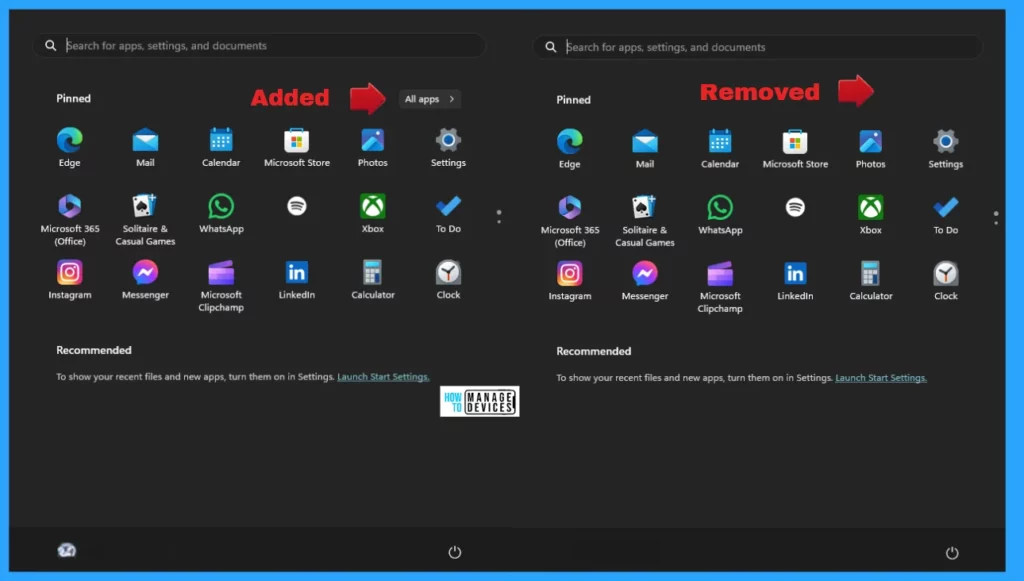This screenshot has width=1024, height=581.
Task: Switch pinned page via dots in left menu
Action: click(499, 217)
